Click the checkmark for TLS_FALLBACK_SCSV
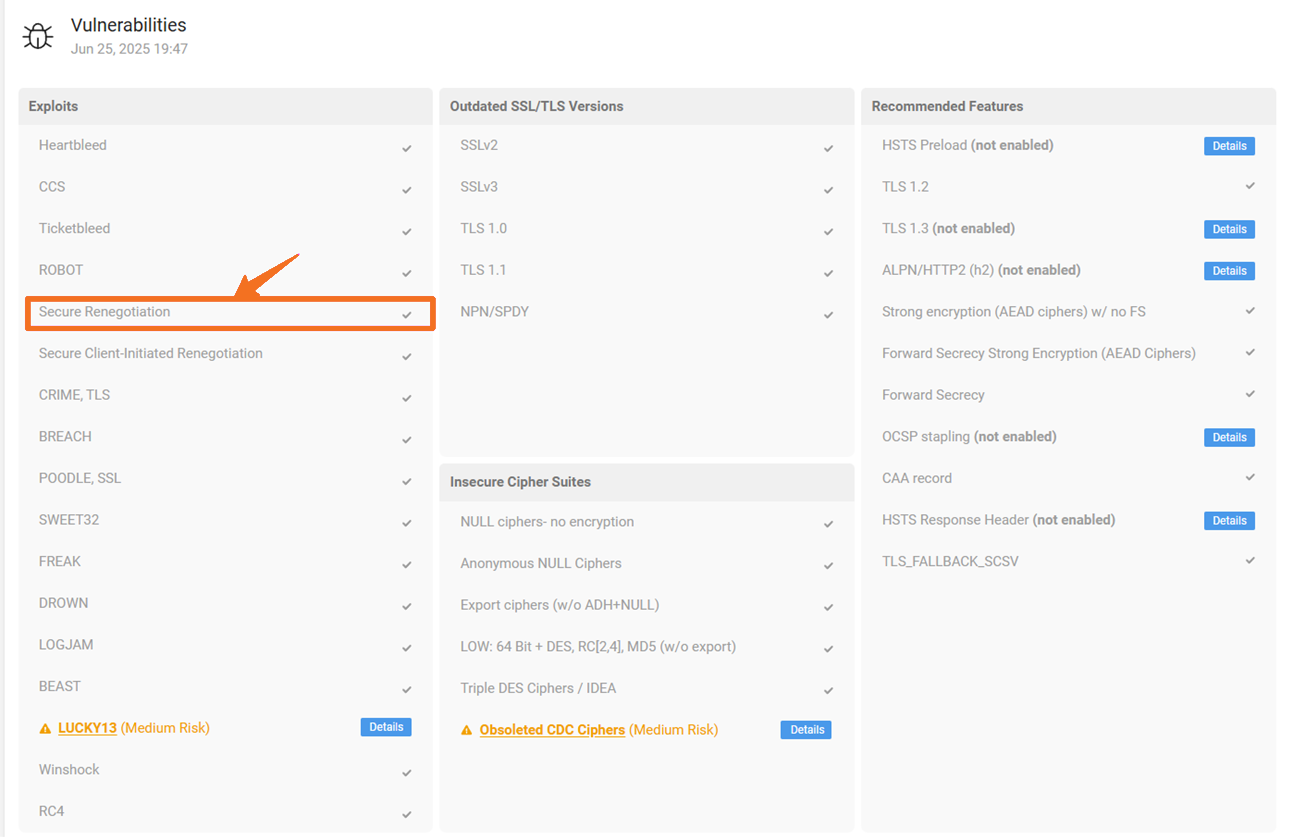1289x837 pixels. (1250, 561)
